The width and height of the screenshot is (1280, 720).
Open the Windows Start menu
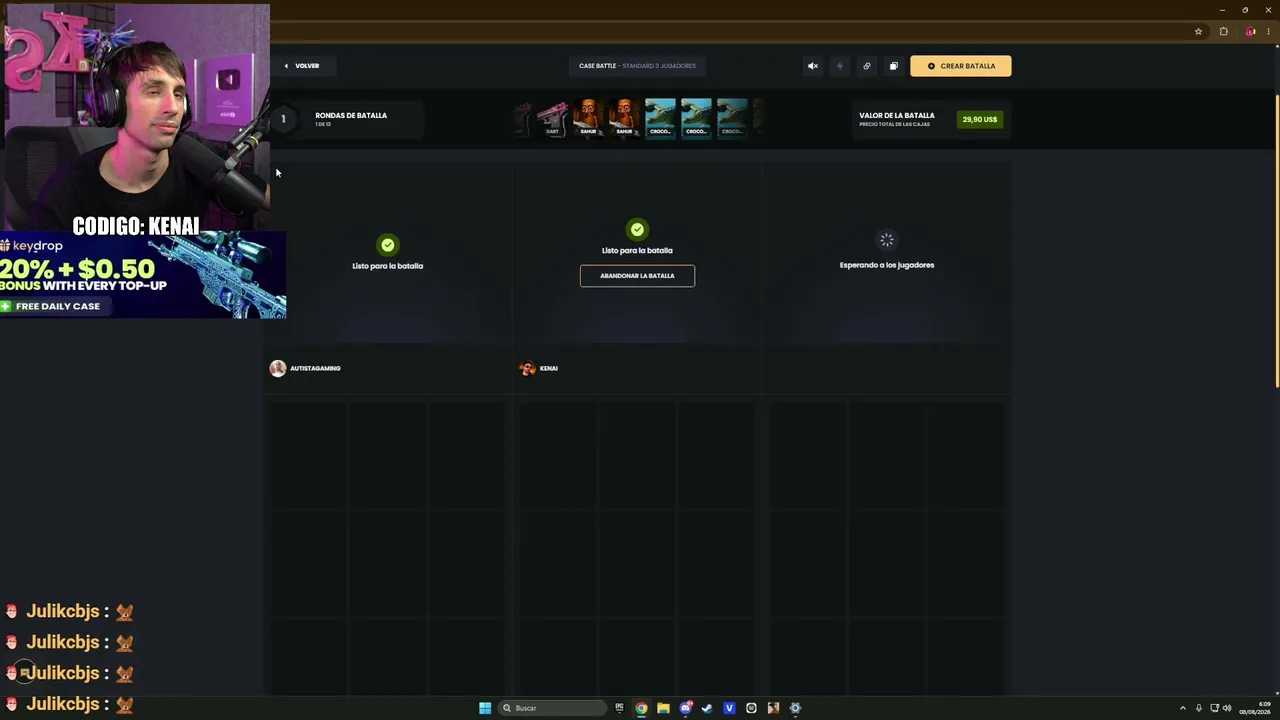[x=485, y=708]
